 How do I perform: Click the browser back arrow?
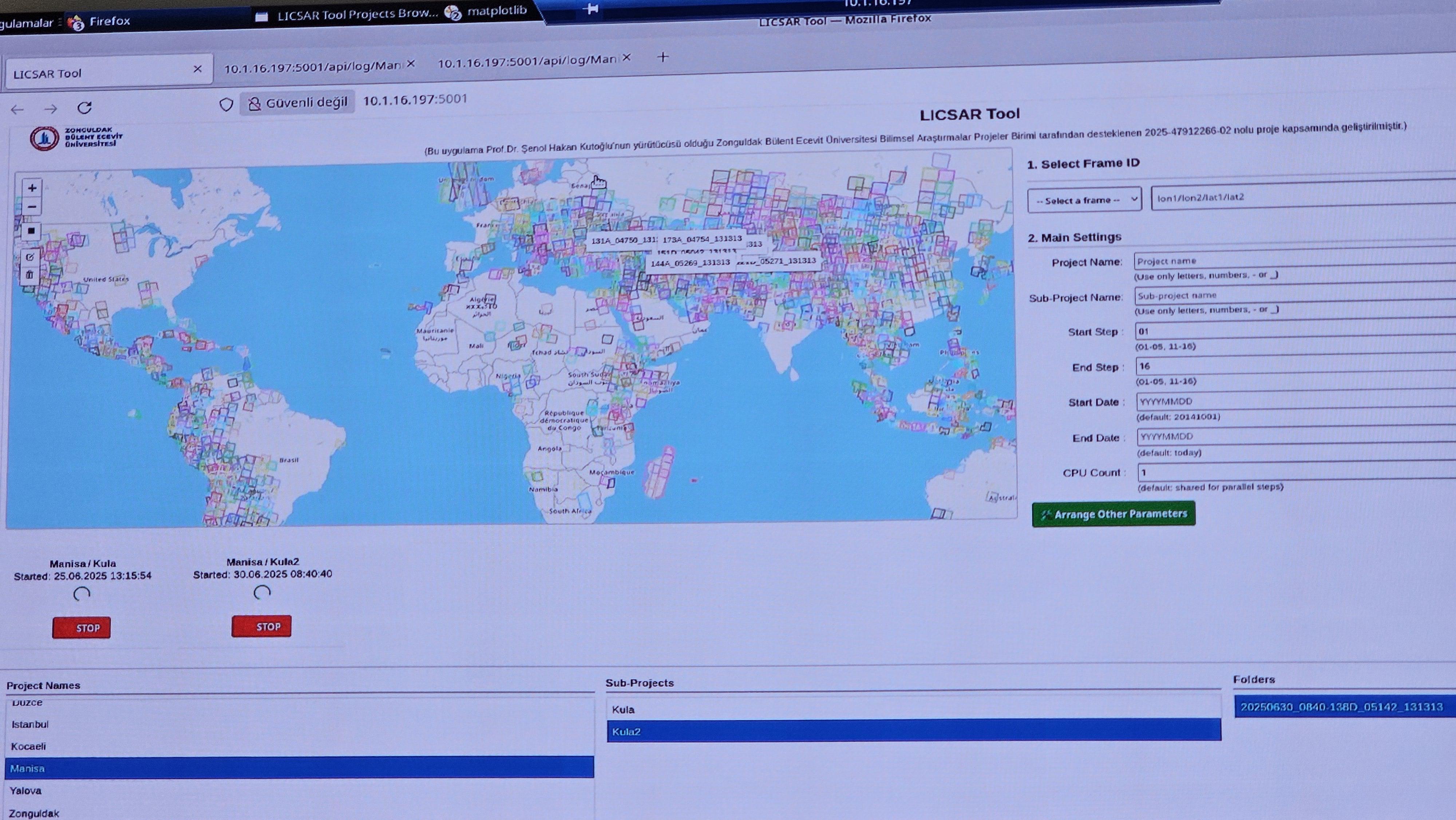coord(17,109)
